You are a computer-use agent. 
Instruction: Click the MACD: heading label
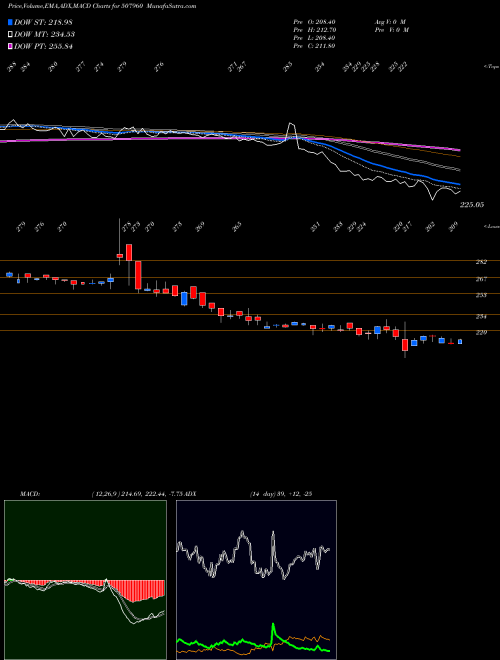pyautogui.click(x=29, y=494)
